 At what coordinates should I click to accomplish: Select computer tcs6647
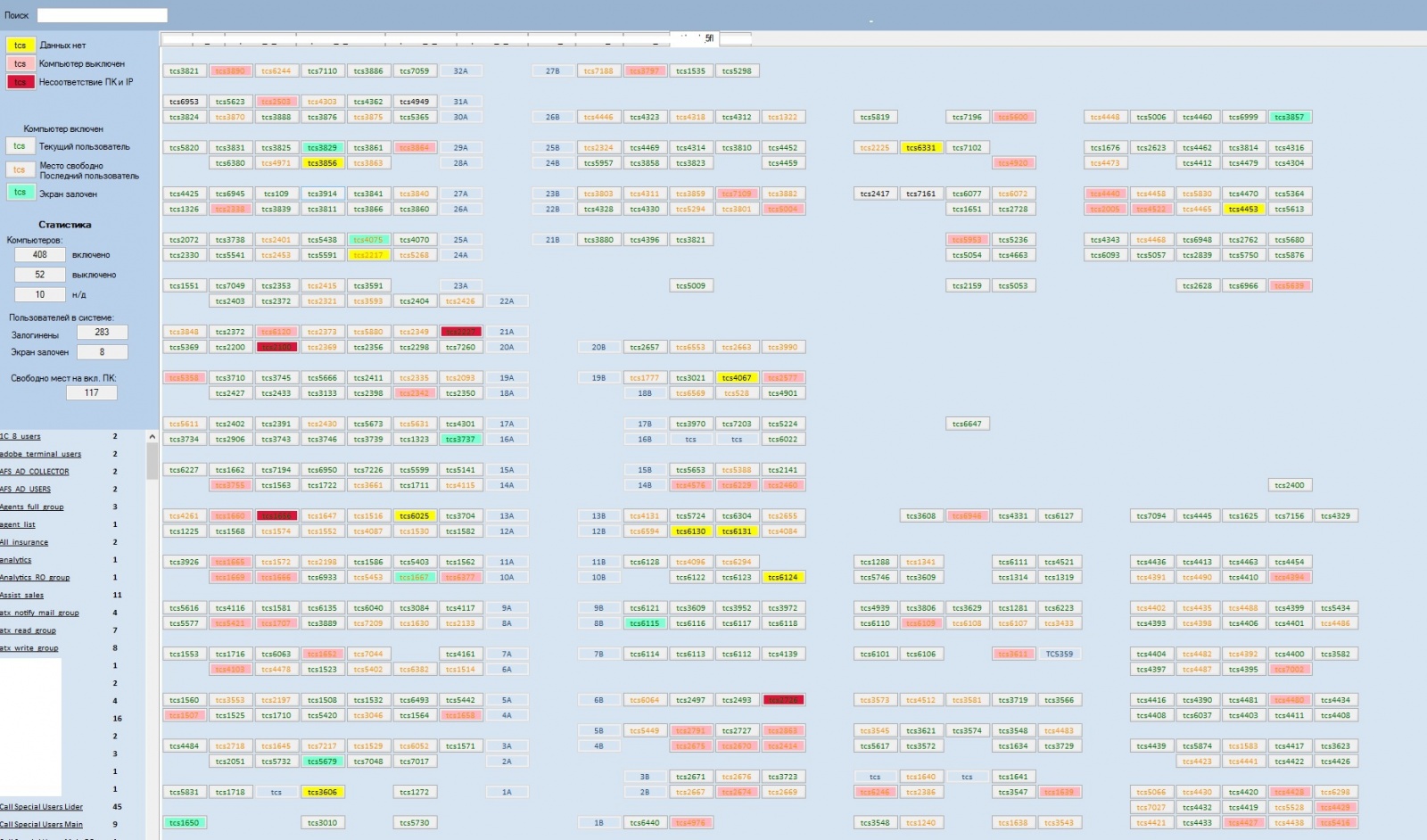[967, 424]
